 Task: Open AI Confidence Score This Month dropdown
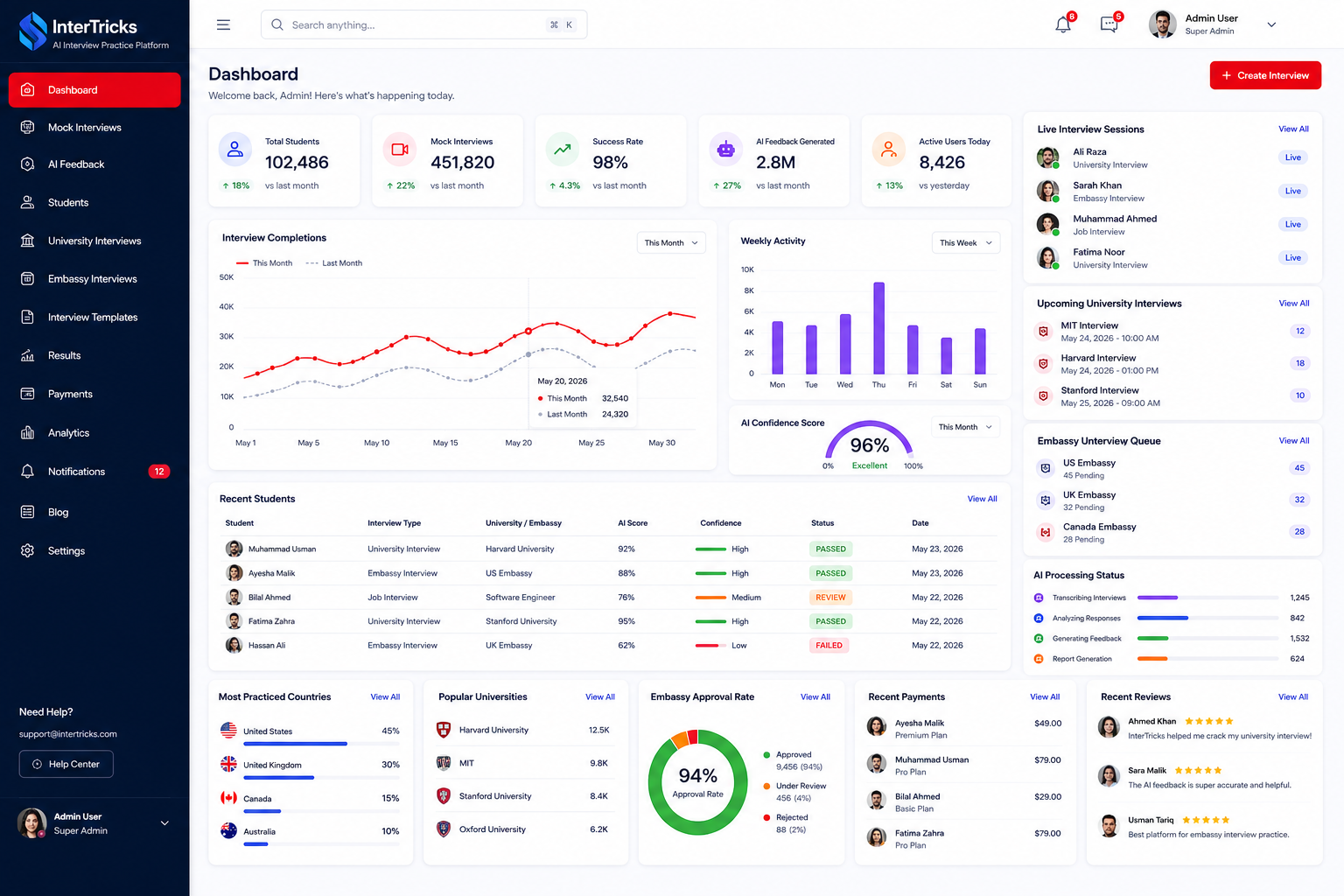click(x=965, y=427)
